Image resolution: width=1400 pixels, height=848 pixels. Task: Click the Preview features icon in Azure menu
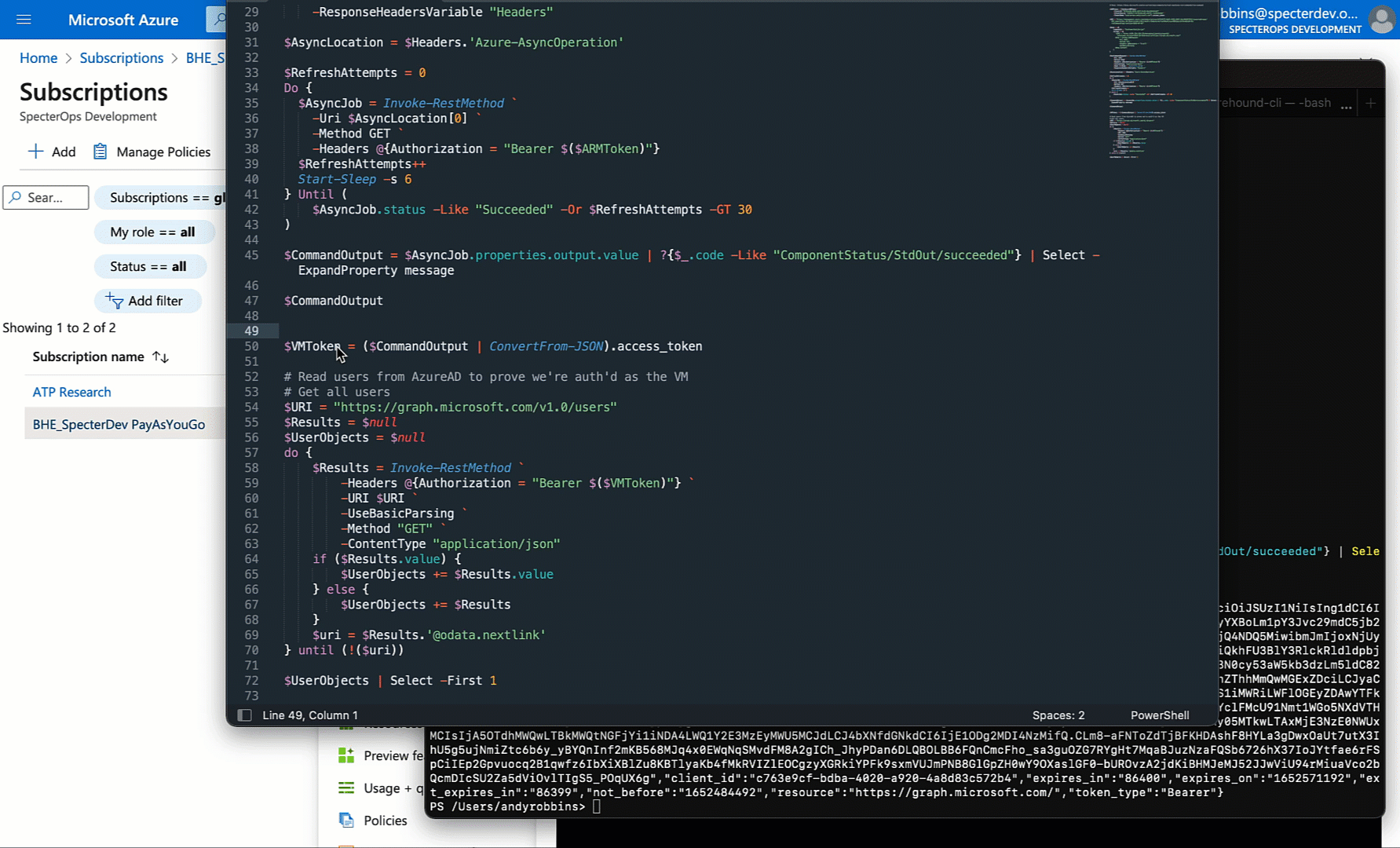pyautogui.click(x=345, y=755)
